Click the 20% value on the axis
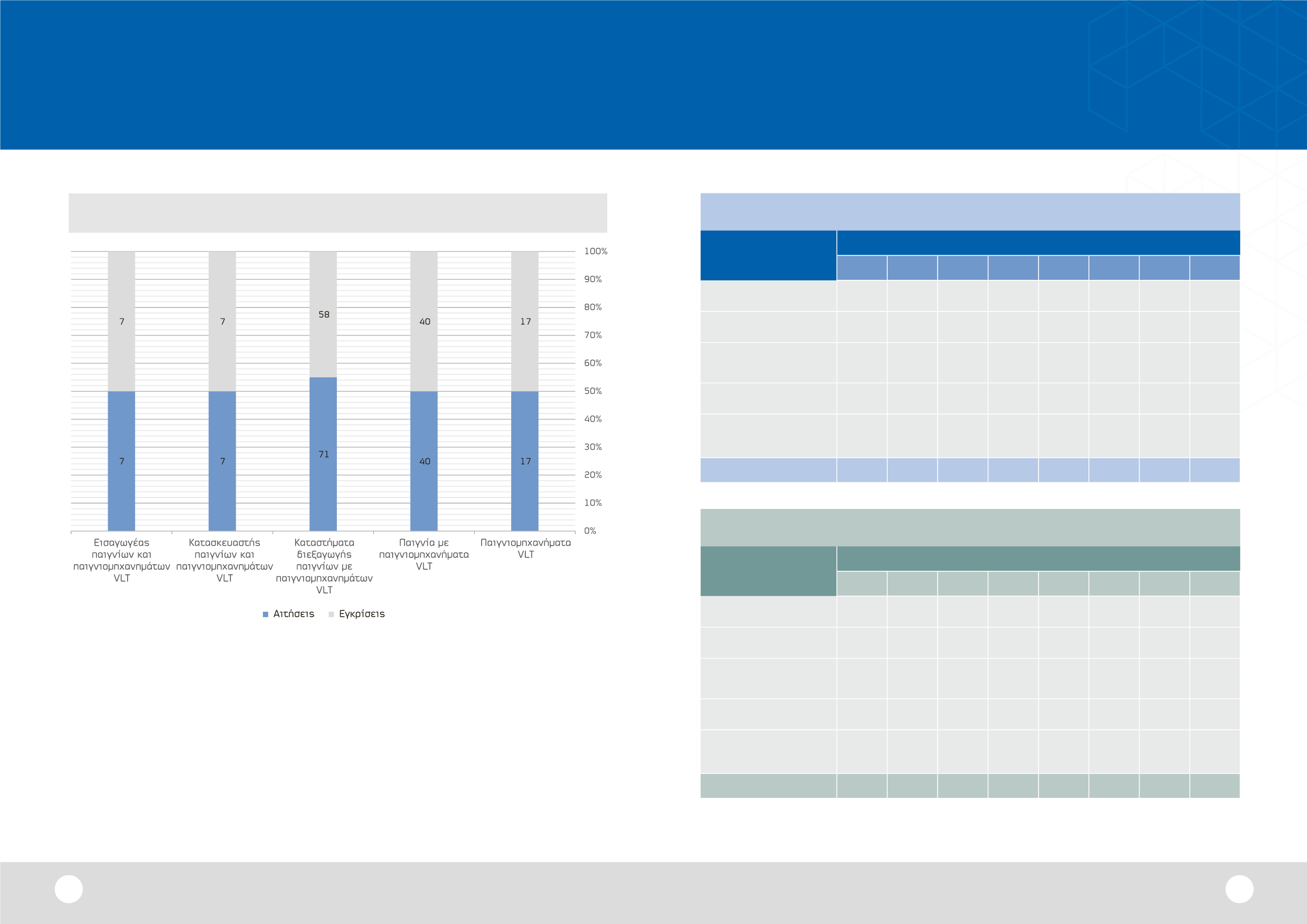1307x924 pixels. click(x=593, y=475)
